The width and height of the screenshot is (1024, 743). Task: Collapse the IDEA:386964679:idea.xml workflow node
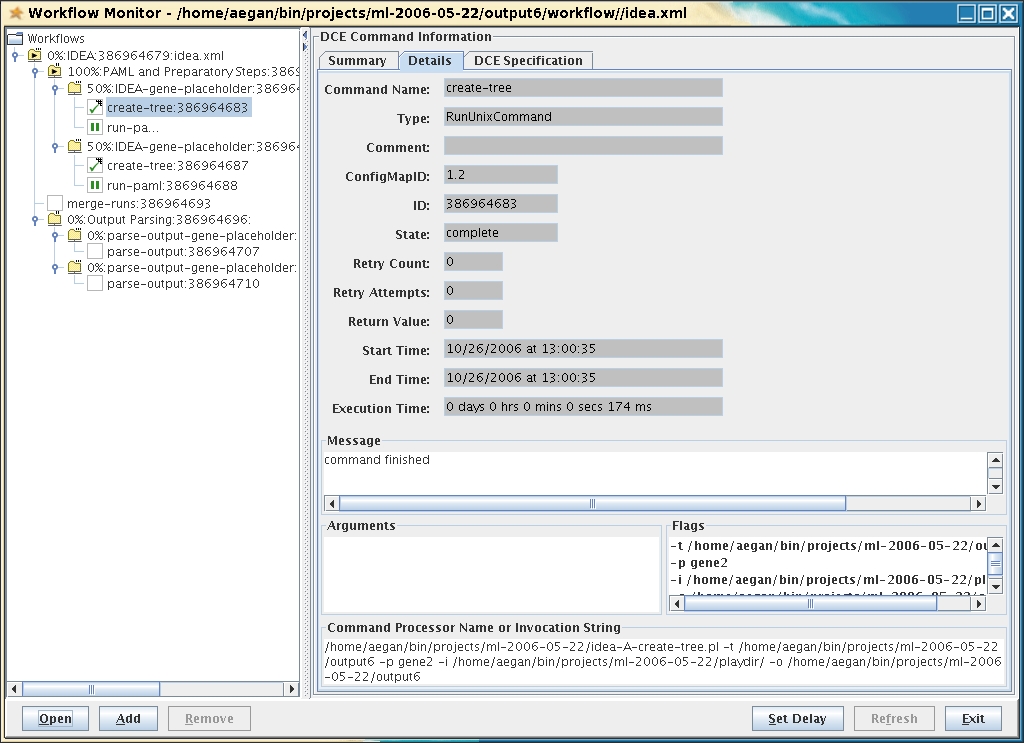(x=15, y=55)
